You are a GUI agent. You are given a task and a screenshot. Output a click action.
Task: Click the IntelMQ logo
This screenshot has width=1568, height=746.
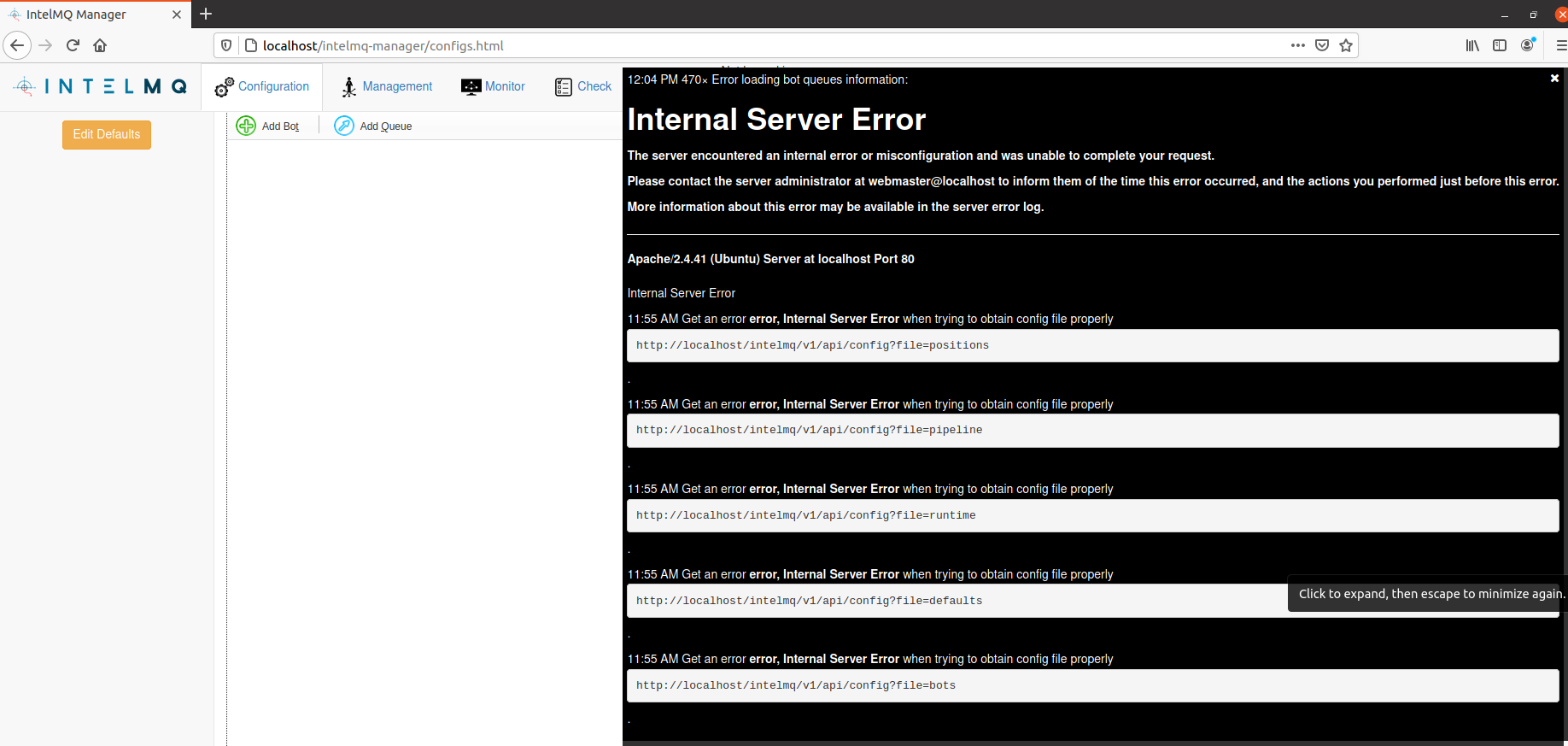click(100, 86)
